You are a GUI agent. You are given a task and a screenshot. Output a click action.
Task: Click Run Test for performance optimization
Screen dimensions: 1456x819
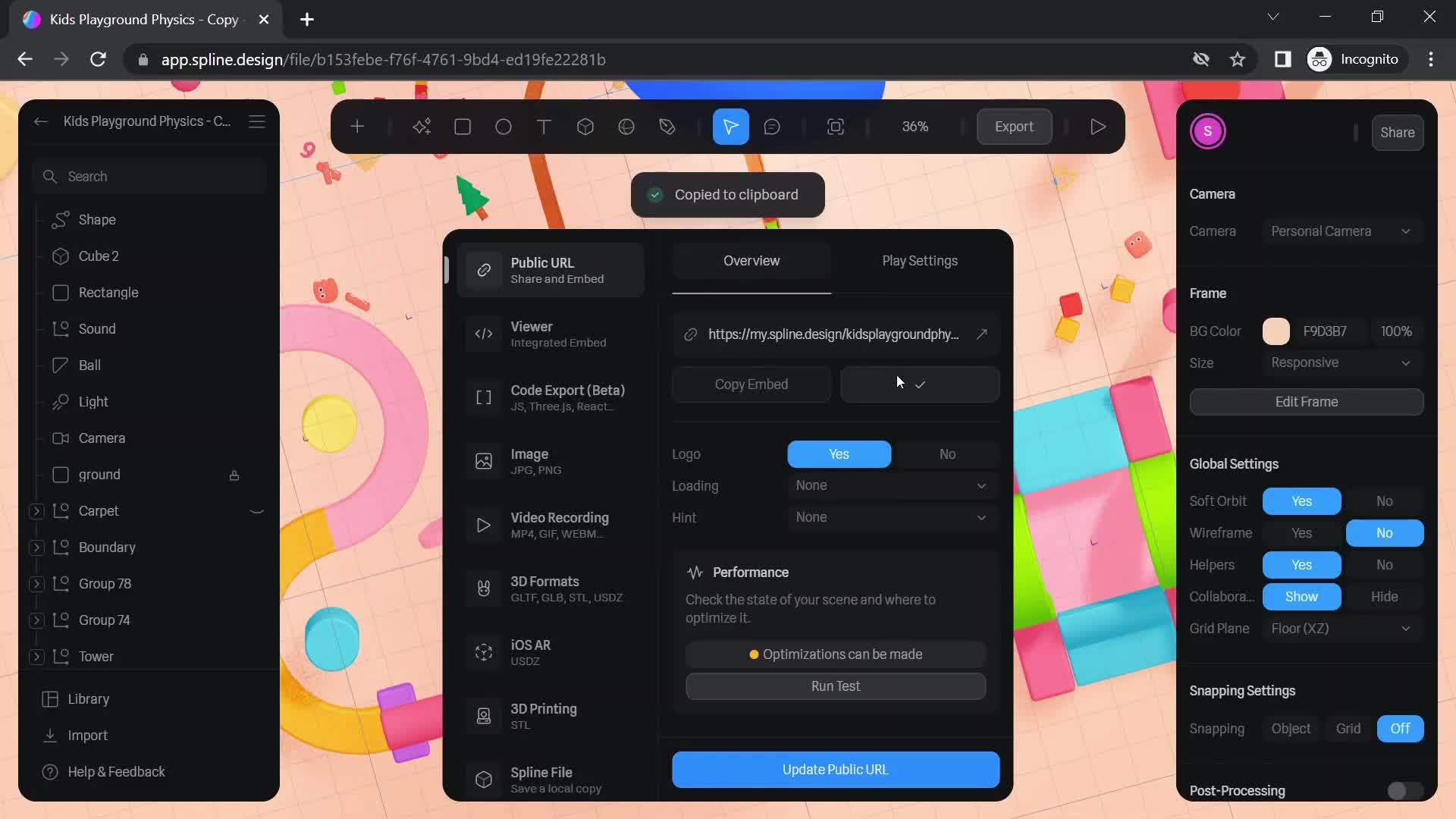(x=836, y=686)
